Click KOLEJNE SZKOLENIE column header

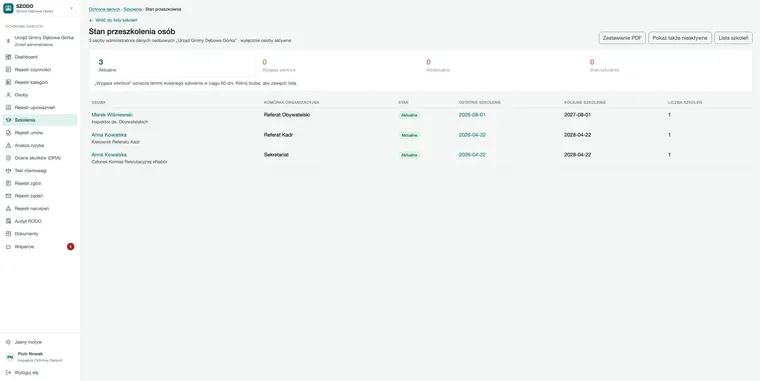(x=585, y=102)
